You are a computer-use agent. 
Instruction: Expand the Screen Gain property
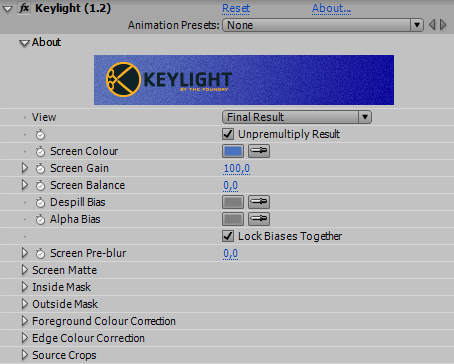click(24, 168)
